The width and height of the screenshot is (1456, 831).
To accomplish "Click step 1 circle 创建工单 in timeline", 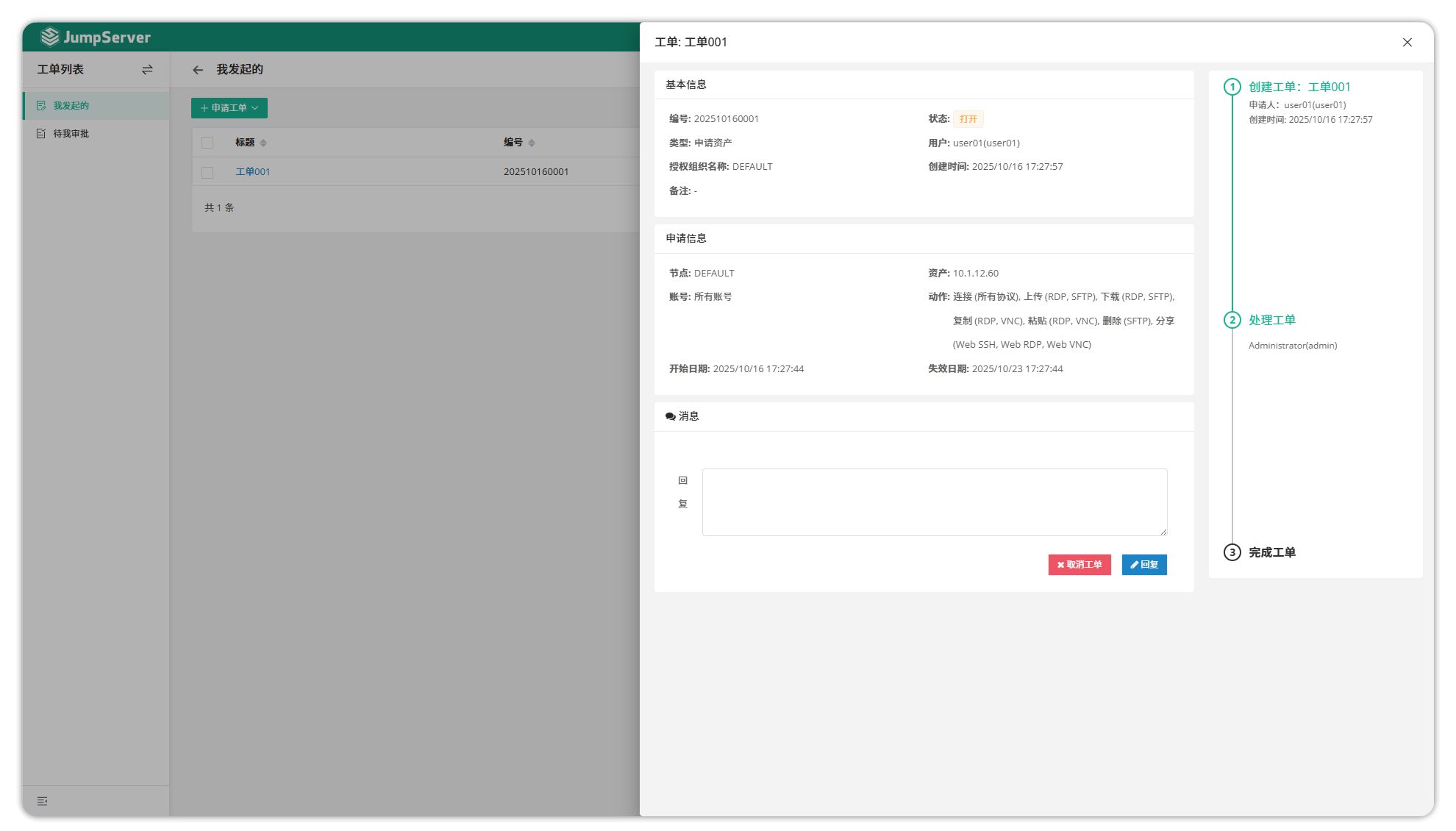I will [1232, 87].
